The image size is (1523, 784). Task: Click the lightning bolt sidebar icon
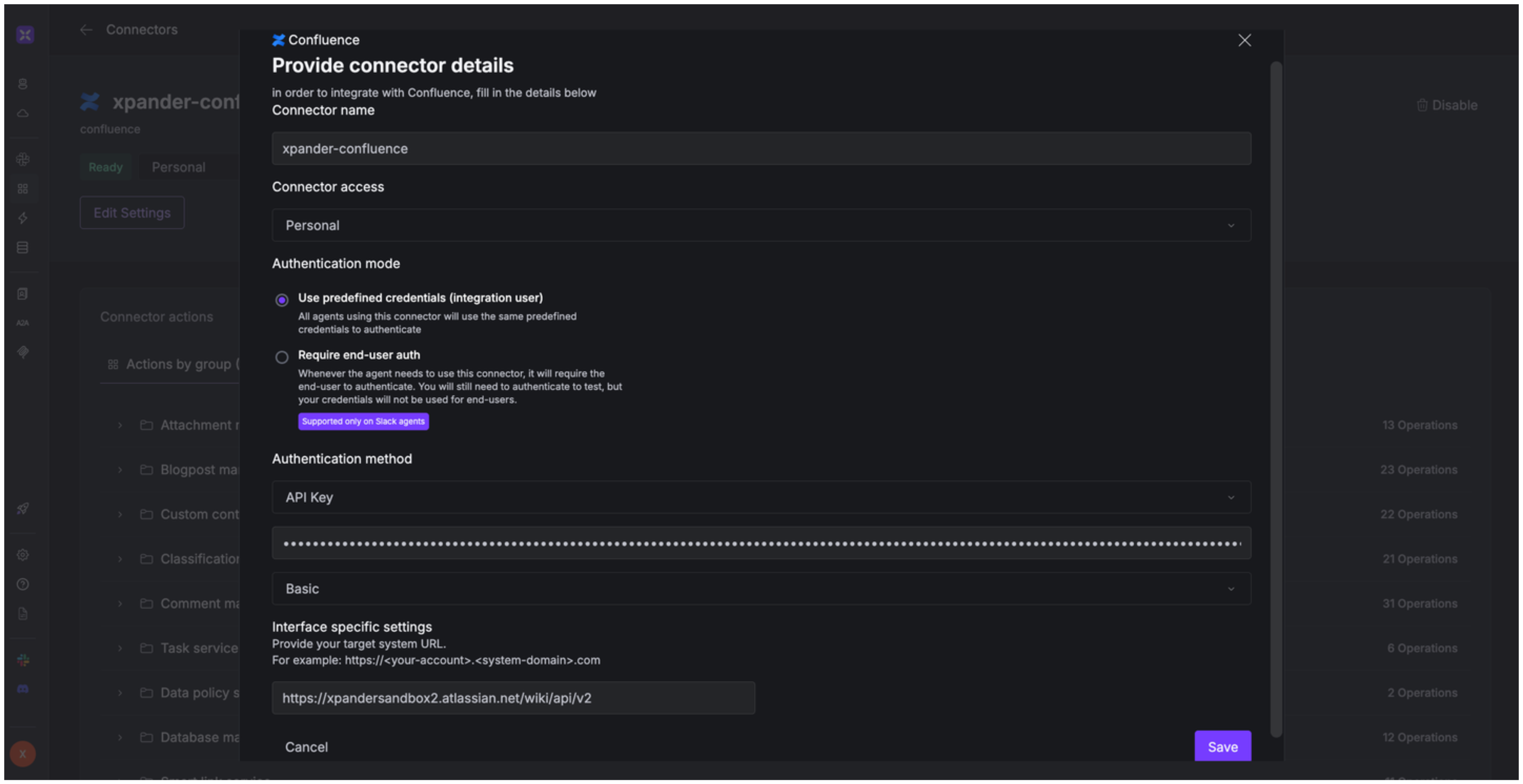click(23, 218)
